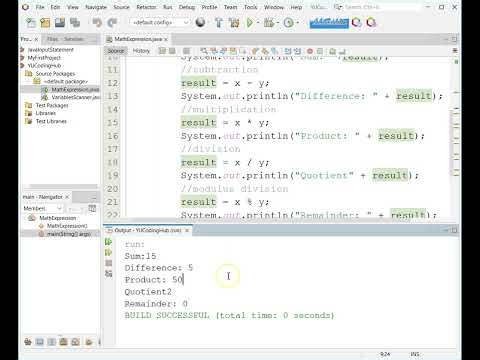The height and width of the screenshot is (360, 480).
Task: Open the Tools menu
Action: [x=251, y=7]
